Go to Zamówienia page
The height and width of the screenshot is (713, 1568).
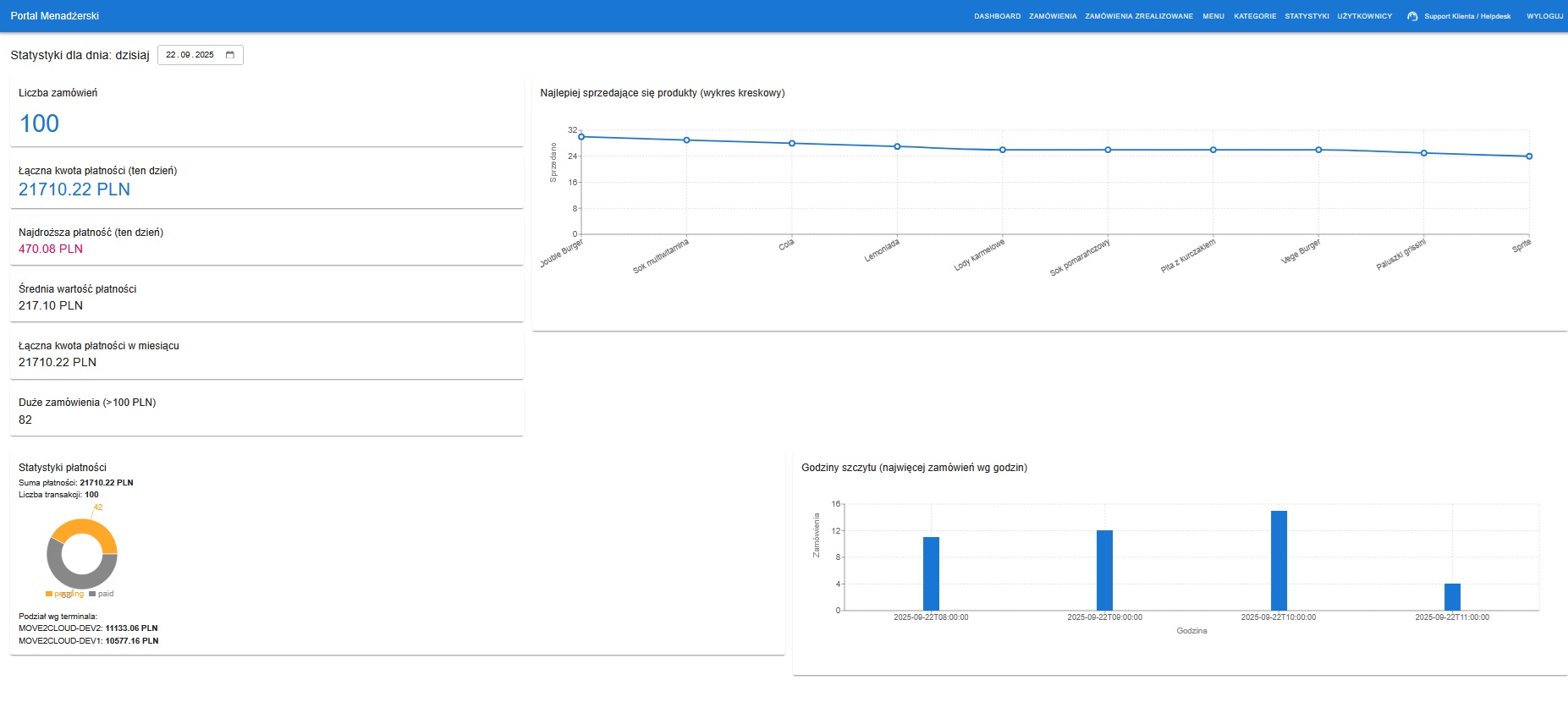(1053, 16)
